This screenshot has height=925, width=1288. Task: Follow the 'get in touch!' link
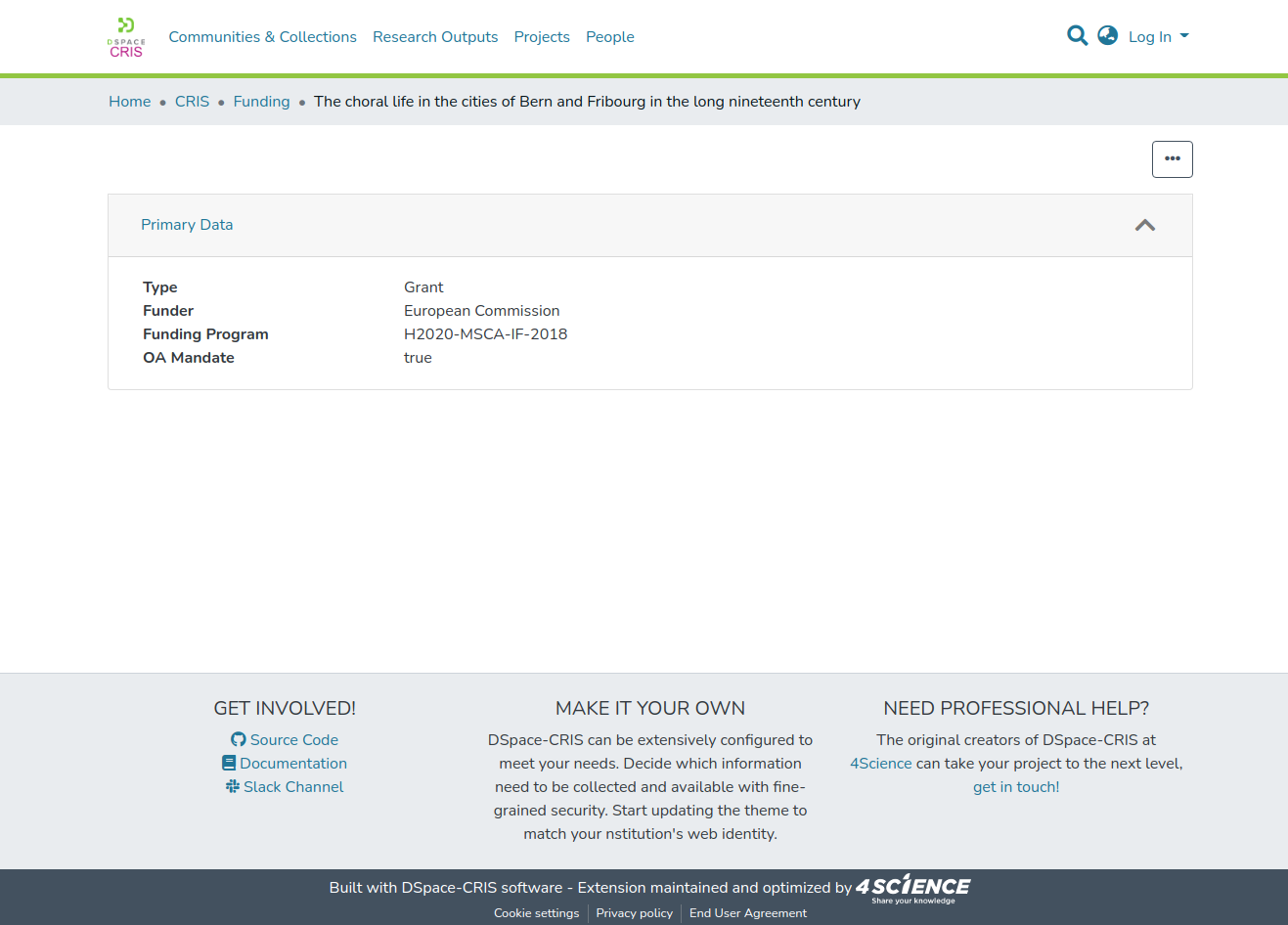pos(1015,787)
